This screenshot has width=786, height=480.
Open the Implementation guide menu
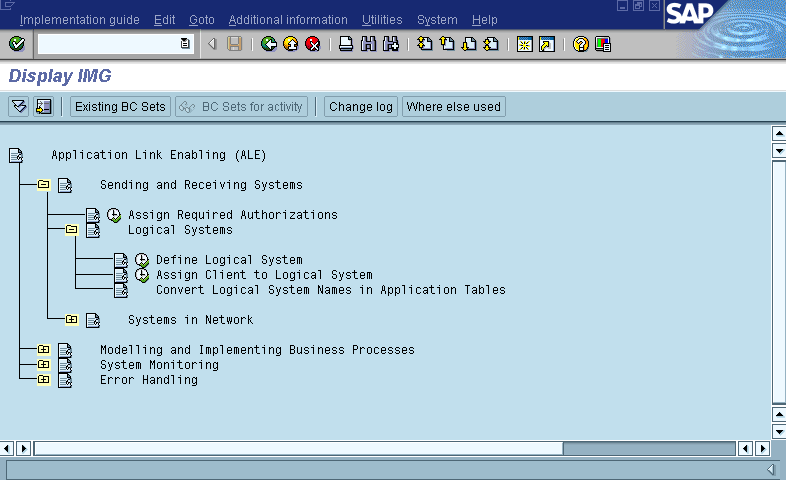[x=80, y=20]
